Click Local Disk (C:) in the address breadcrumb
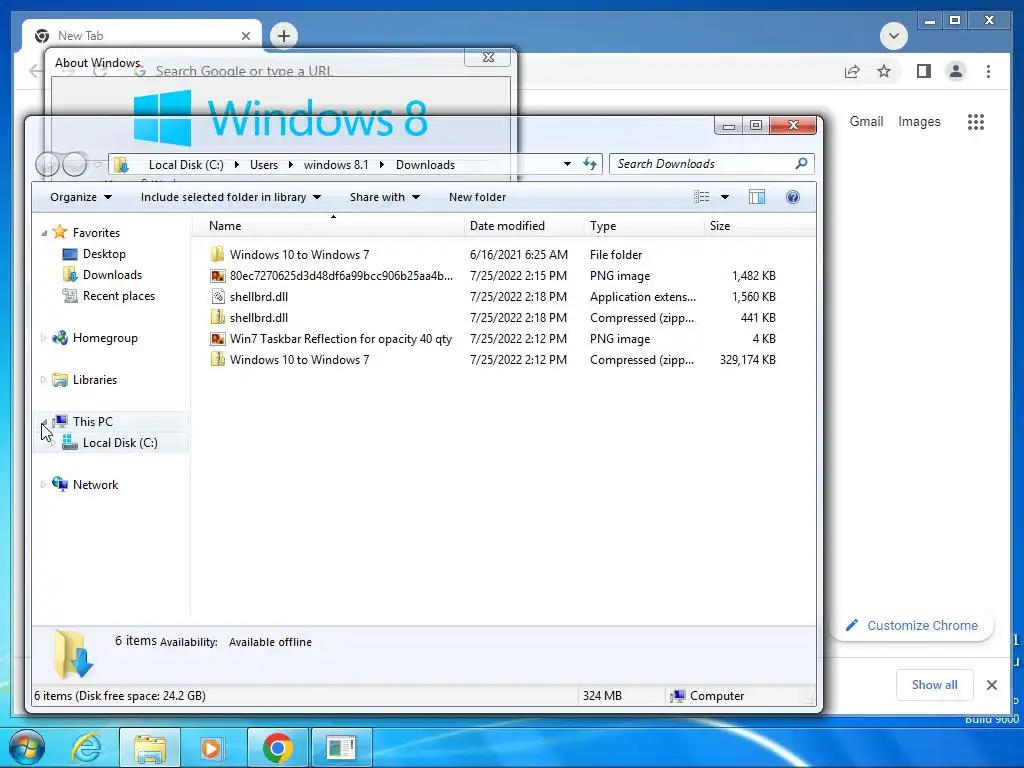The width and height of the screenshot is (1024, 768). [186, 165]
